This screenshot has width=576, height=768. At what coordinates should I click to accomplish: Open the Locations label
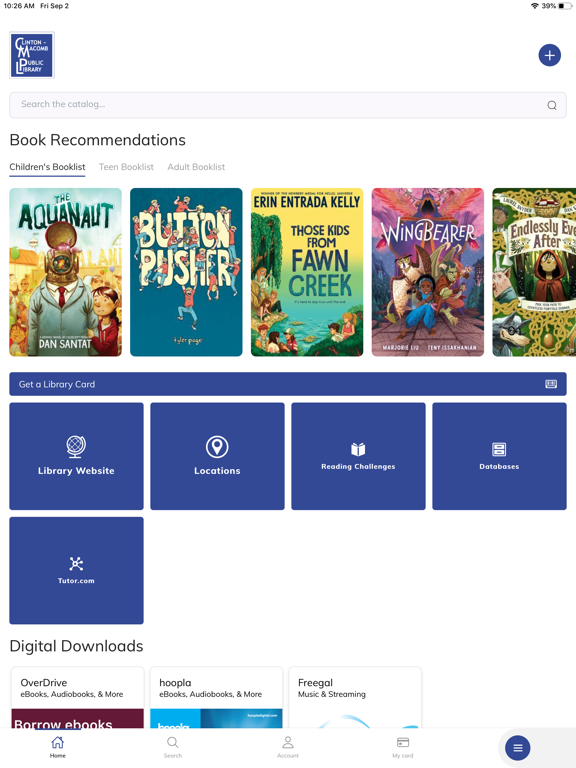pos(217,471)
